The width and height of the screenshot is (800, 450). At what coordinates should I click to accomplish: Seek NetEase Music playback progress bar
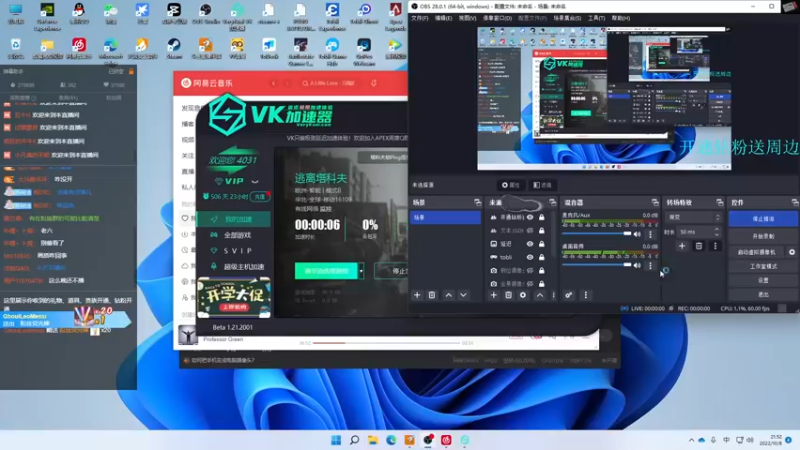(x=388, y=343)
